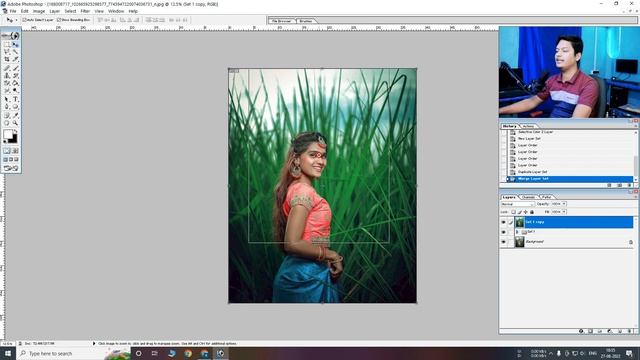Expand the Set 1 layer group
The image size is (640, 360).
(517, 232)
